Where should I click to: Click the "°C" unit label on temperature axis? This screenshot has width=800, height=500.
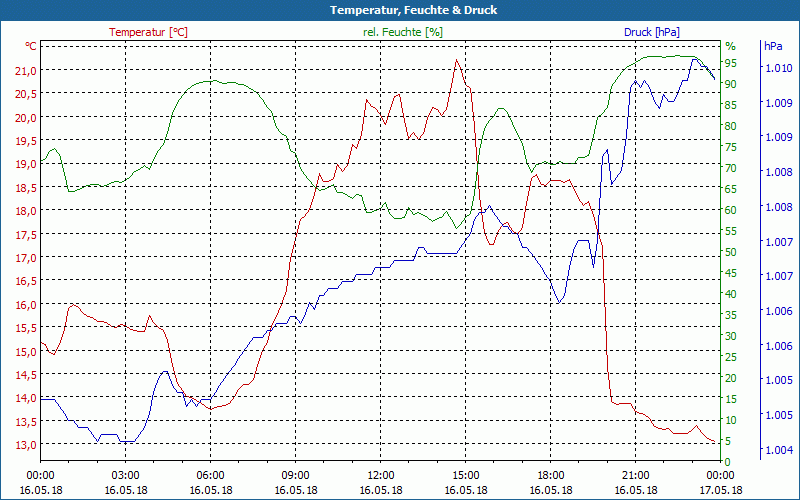click(x=31, y=46)
